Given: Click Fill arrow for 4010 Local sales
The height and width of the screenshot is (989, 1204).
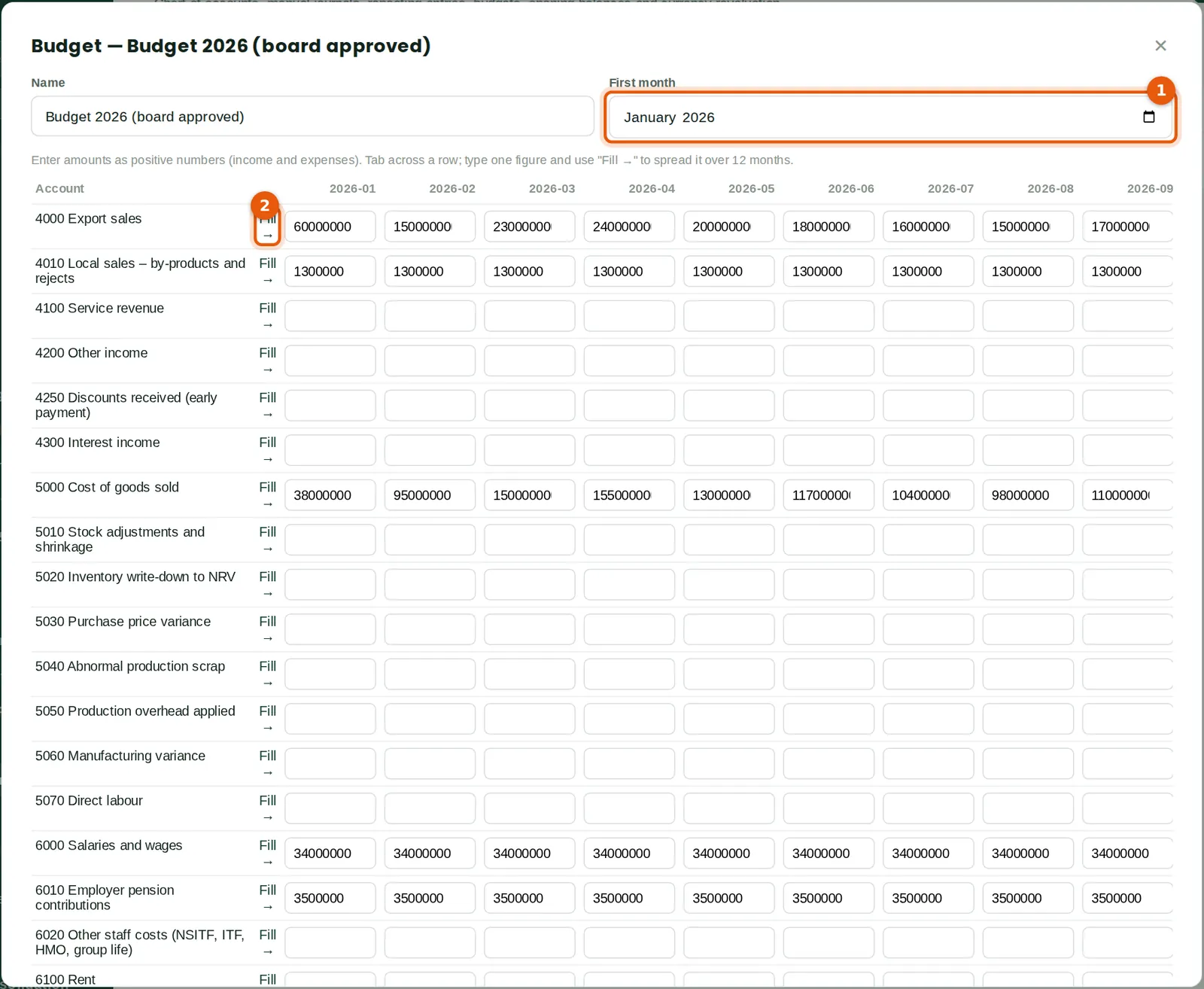Looking at the screenshot, I should click(x=267, y=271).
